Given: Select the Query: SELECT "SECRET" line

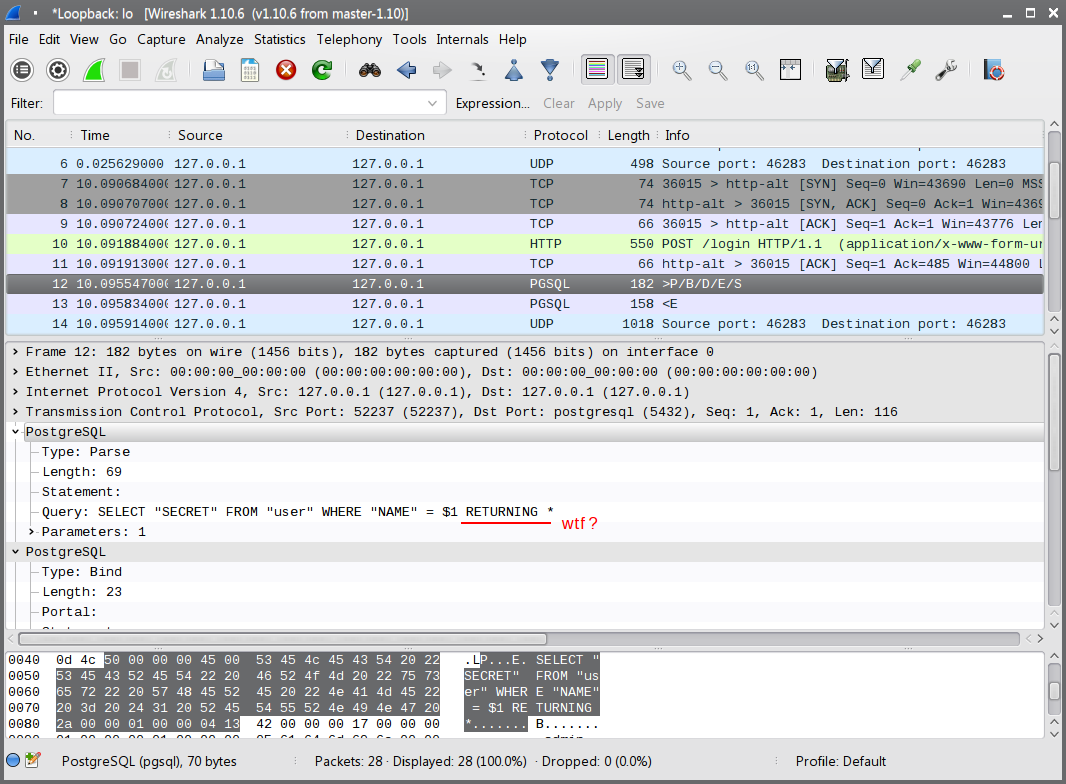Looking at the screenshot, I should [298, 512].
